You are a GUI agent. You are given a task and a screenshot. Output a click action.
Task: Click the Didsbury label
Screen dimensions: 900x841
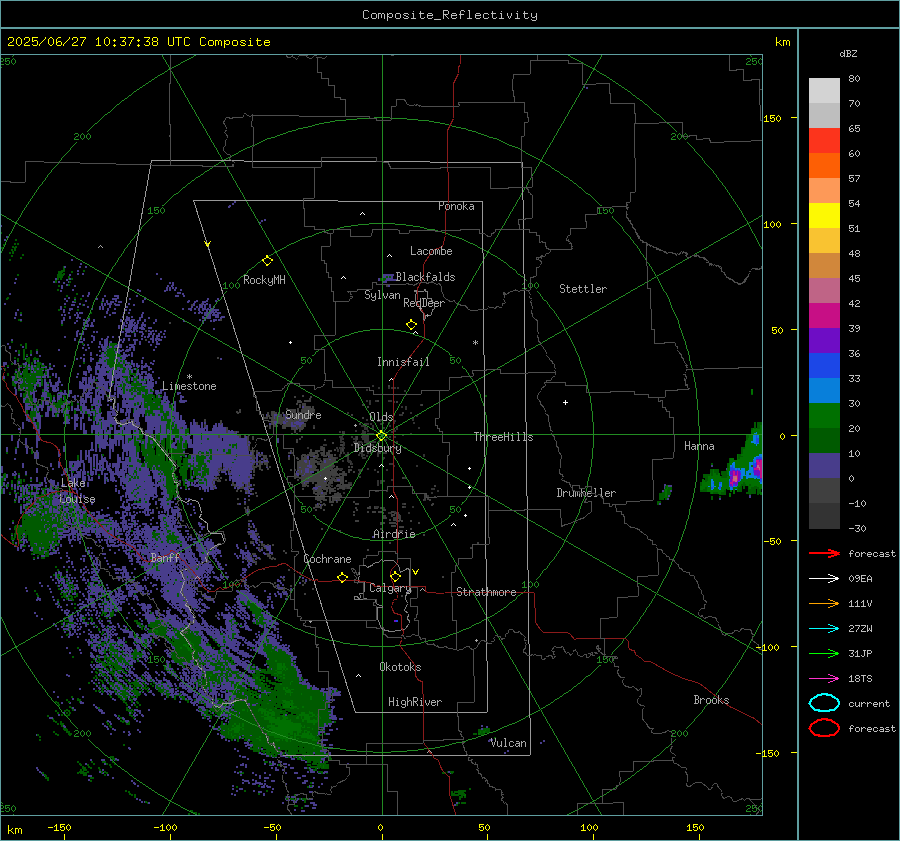point(377,448)
